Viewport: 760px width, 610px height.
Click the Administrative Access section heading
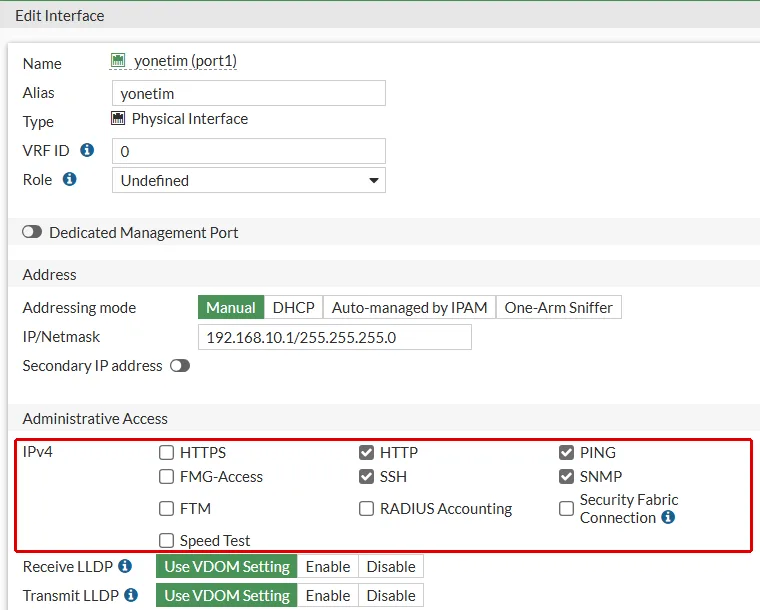(x=95, y=419)
